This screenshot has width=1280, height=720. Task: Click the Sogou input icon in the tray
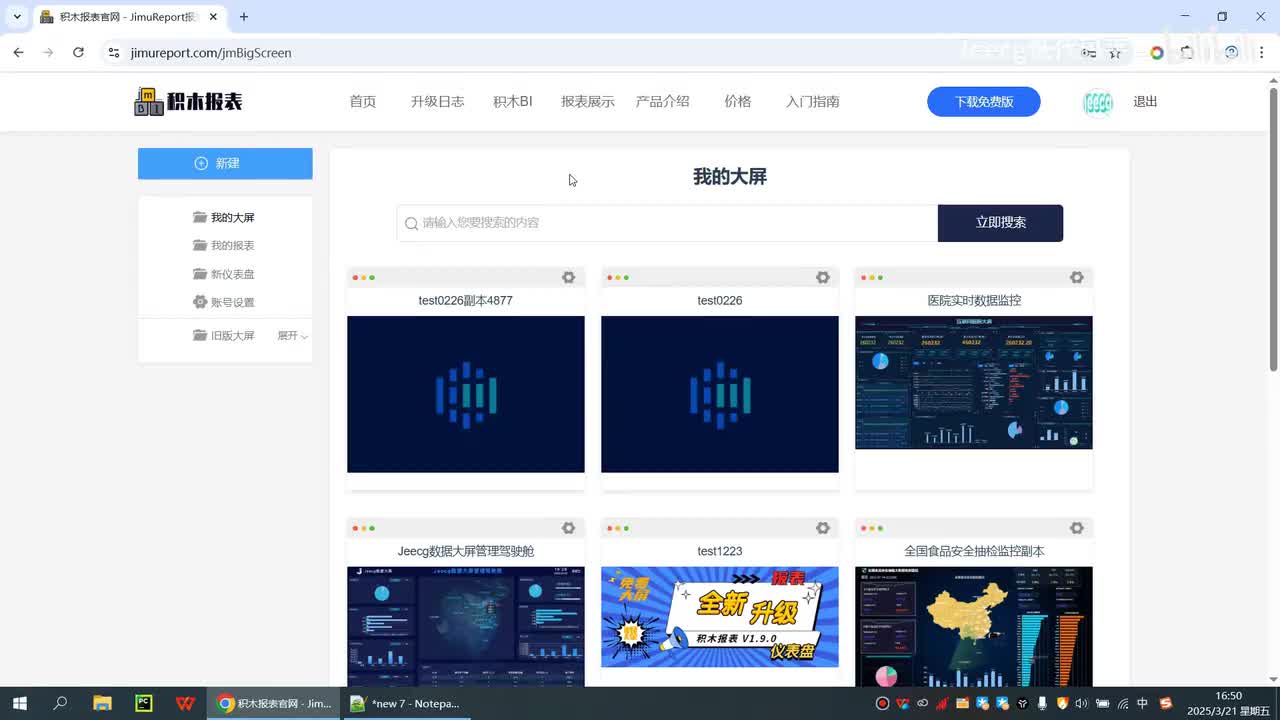[1165, 703]
